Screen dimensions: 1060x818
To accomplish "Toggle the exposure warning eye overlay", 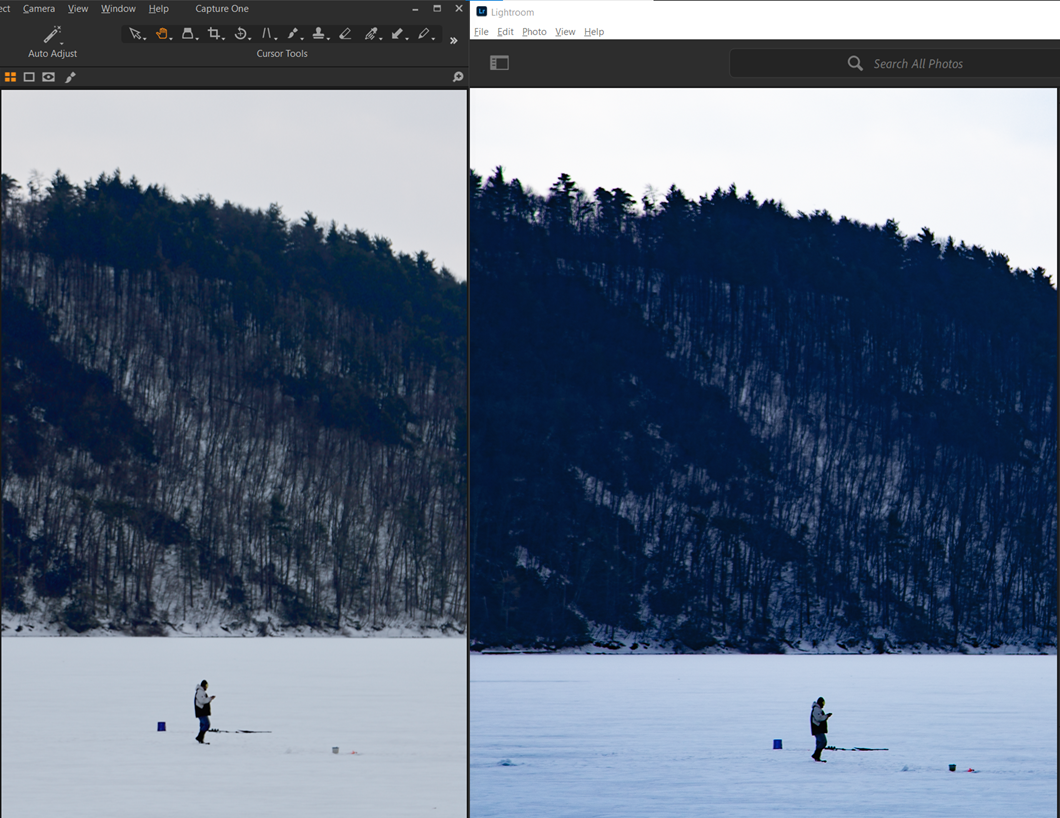I will pyautogui.click(x=48, y=77).
